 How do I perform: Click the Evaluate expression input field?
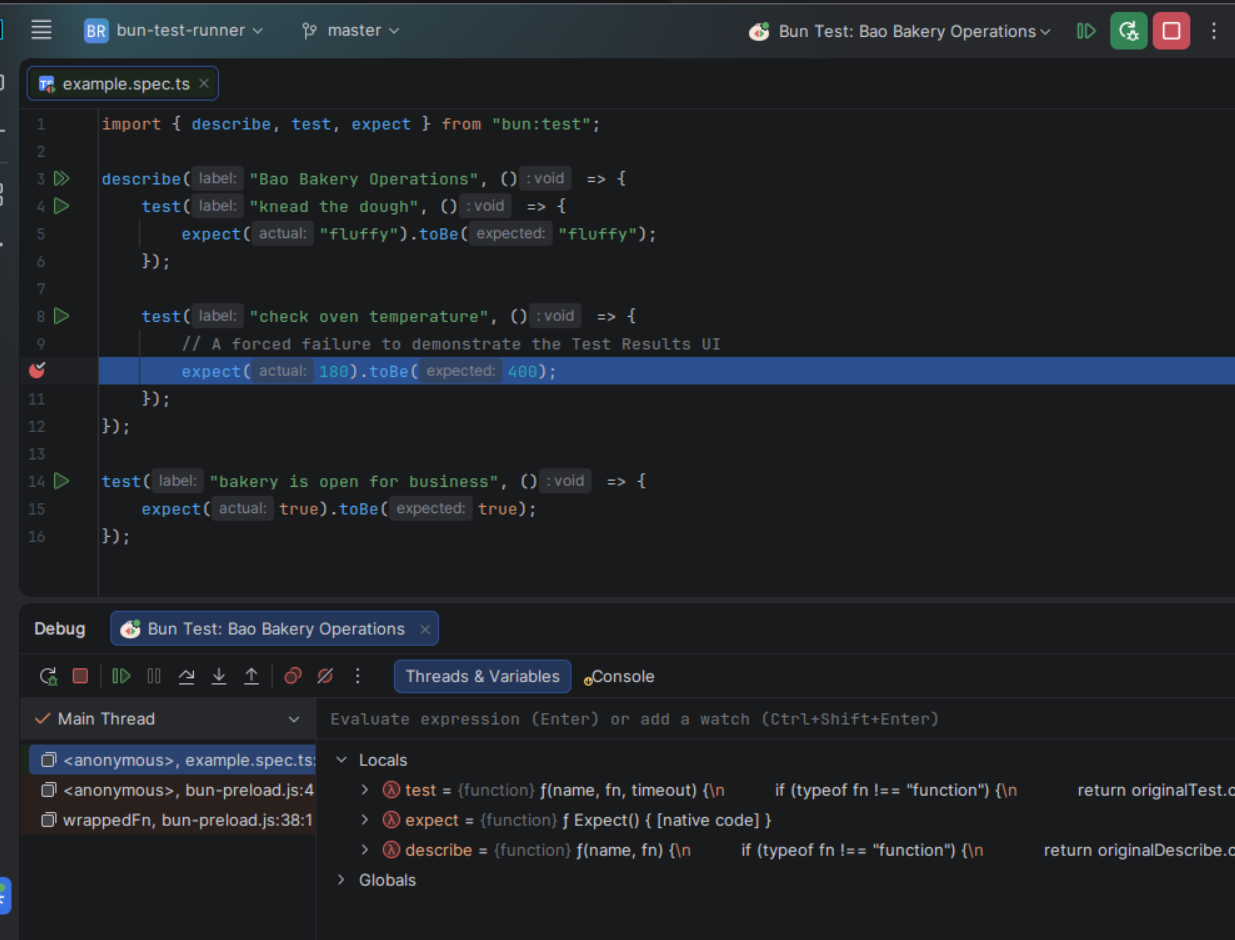point(776,719)
